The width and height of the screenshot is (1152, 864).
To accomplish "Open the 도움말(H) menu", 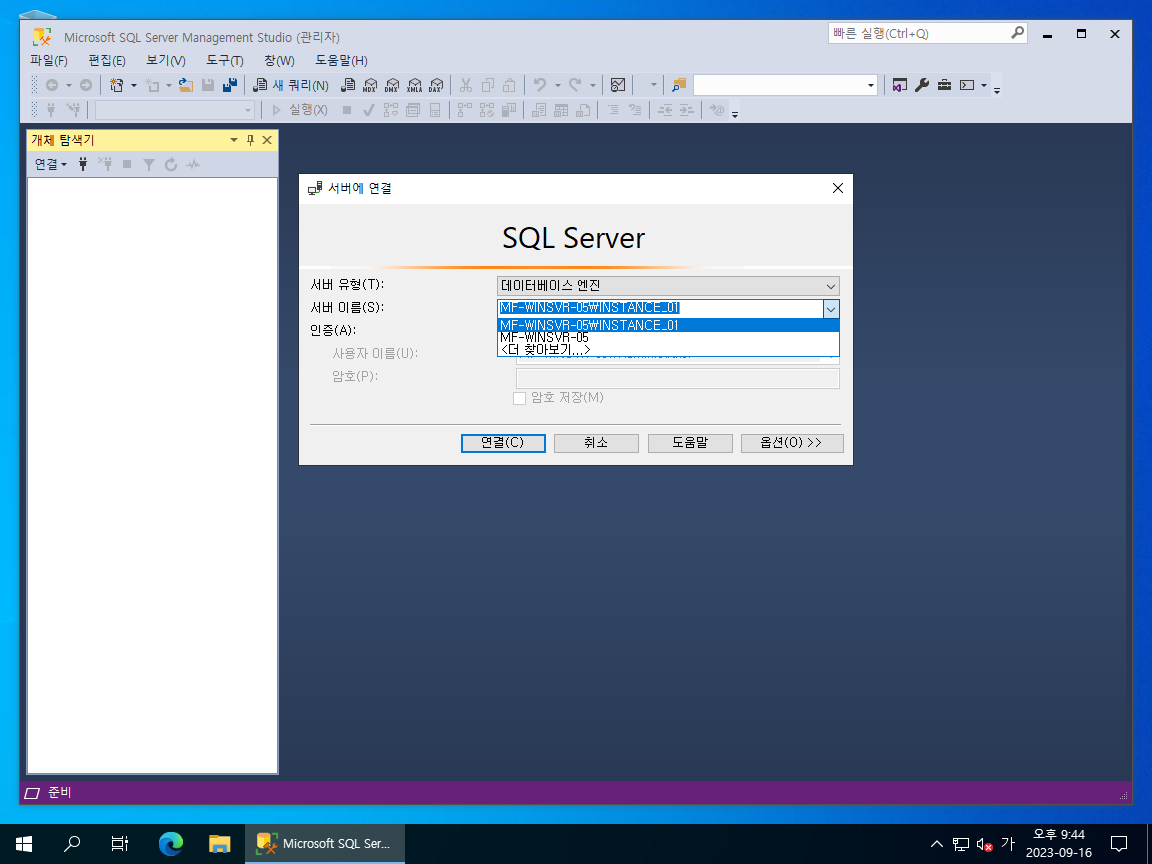I will [x=341, y=60].
